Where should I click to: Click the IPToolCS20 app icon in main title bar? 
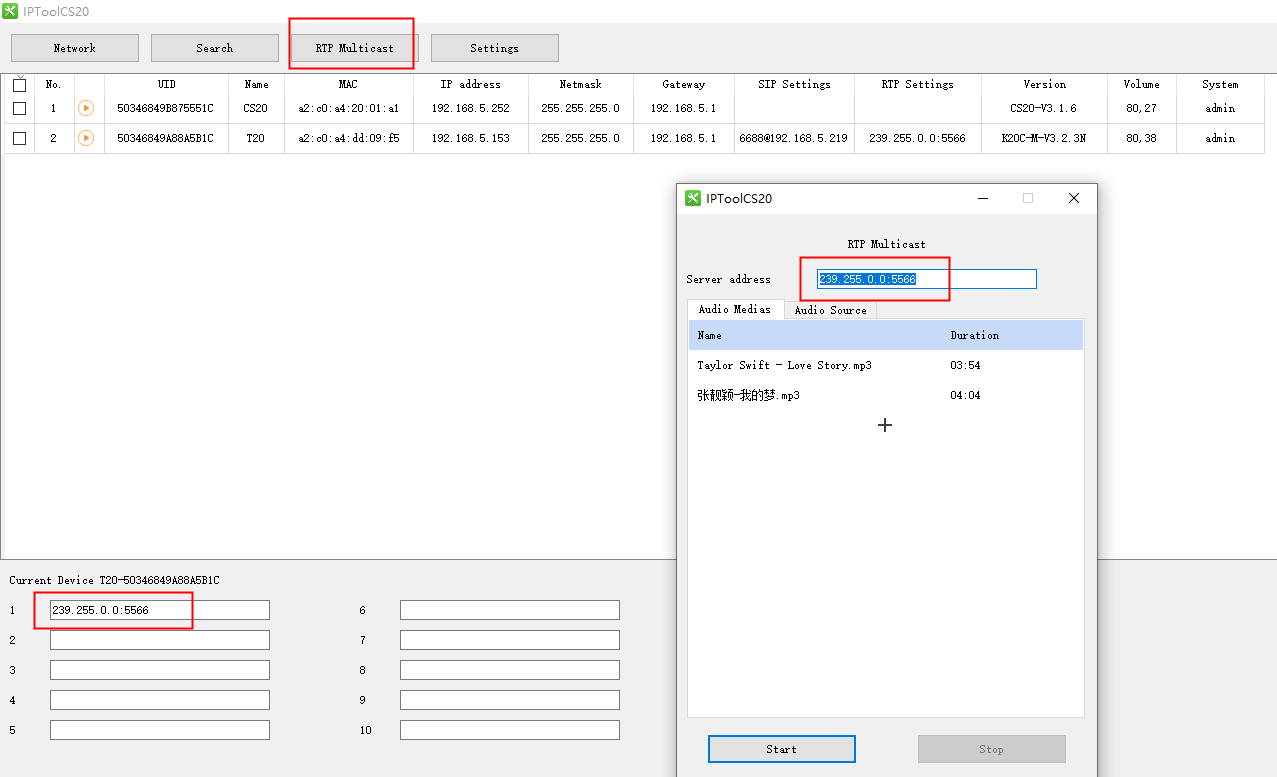pos(10,10)
